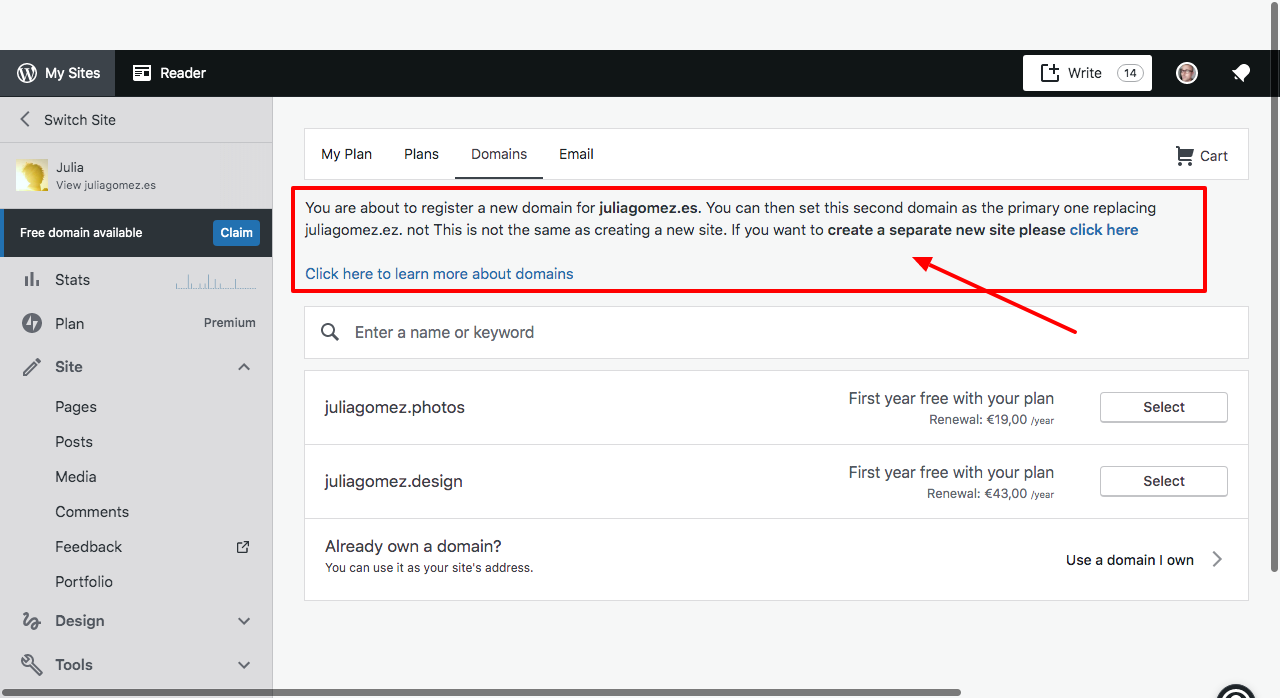Image resolution: width=1280 pixels, height=698 pixels.
Task: Switch to the Email tab
Action: (576, 154)
